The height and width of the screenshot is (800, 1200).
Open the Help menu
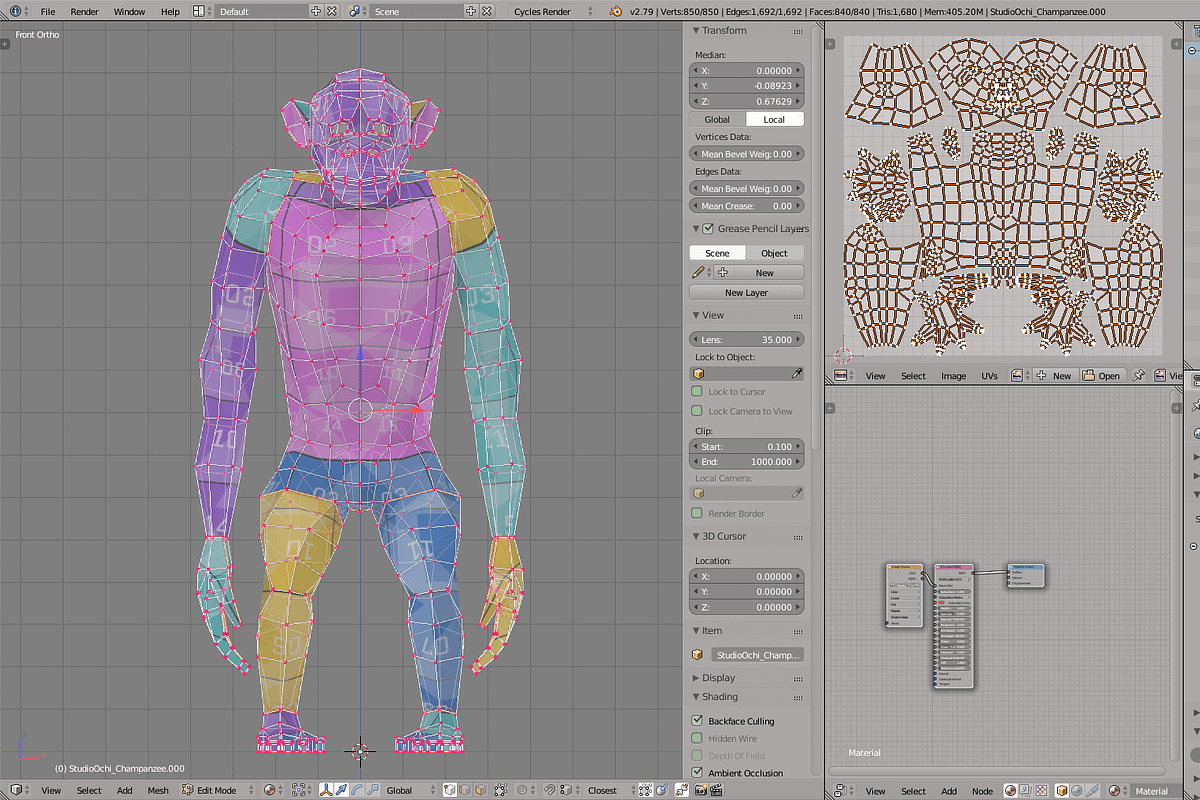coord(170,11)
